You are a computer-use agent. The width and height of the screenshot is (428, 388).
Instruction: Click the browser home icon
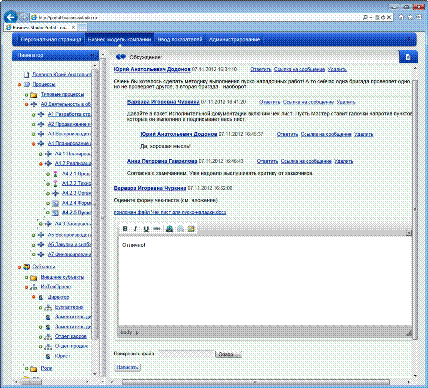pos(401,17)
